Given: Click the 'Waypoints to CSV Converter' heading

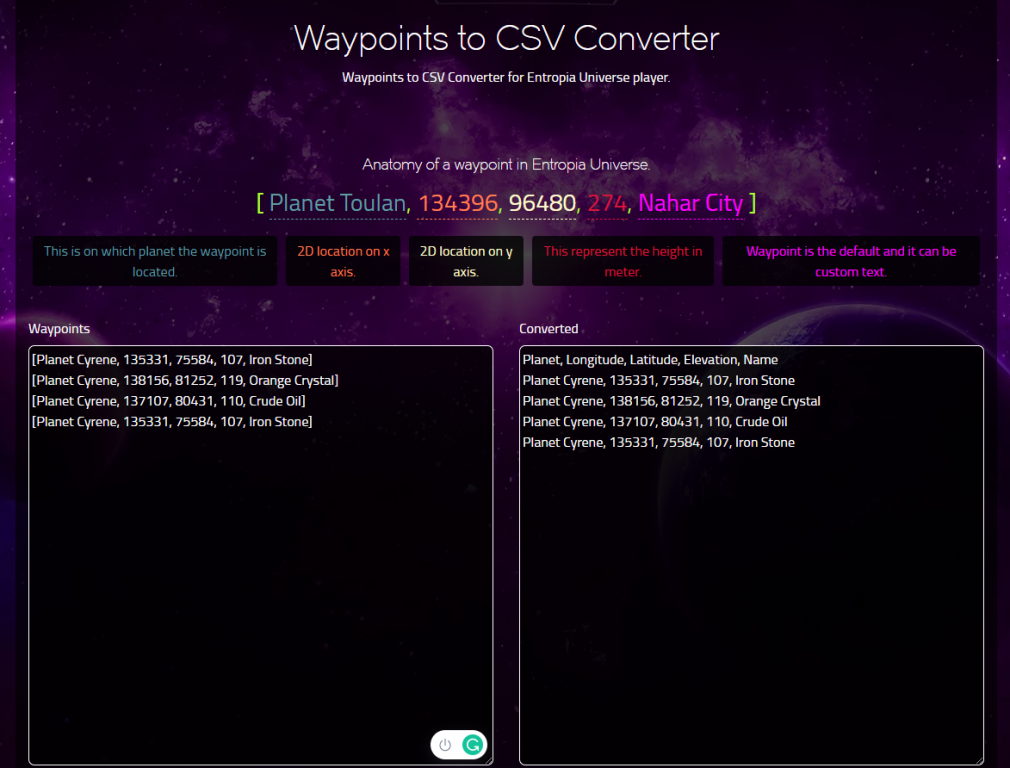Looking at the screenshot, I should pos(506,38).
